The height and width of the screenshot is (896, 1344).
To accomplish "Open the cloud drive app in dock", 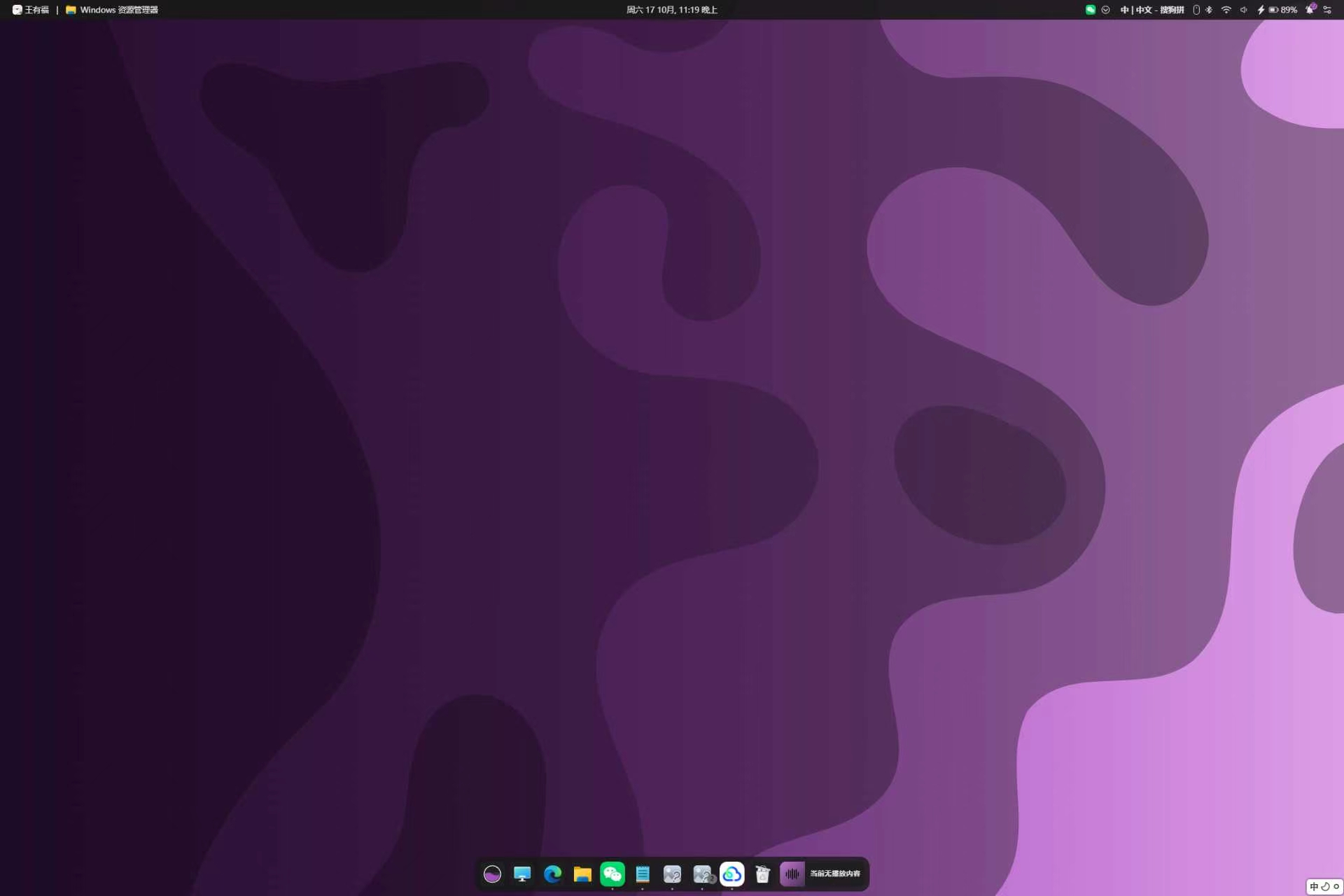I will 732,874.
